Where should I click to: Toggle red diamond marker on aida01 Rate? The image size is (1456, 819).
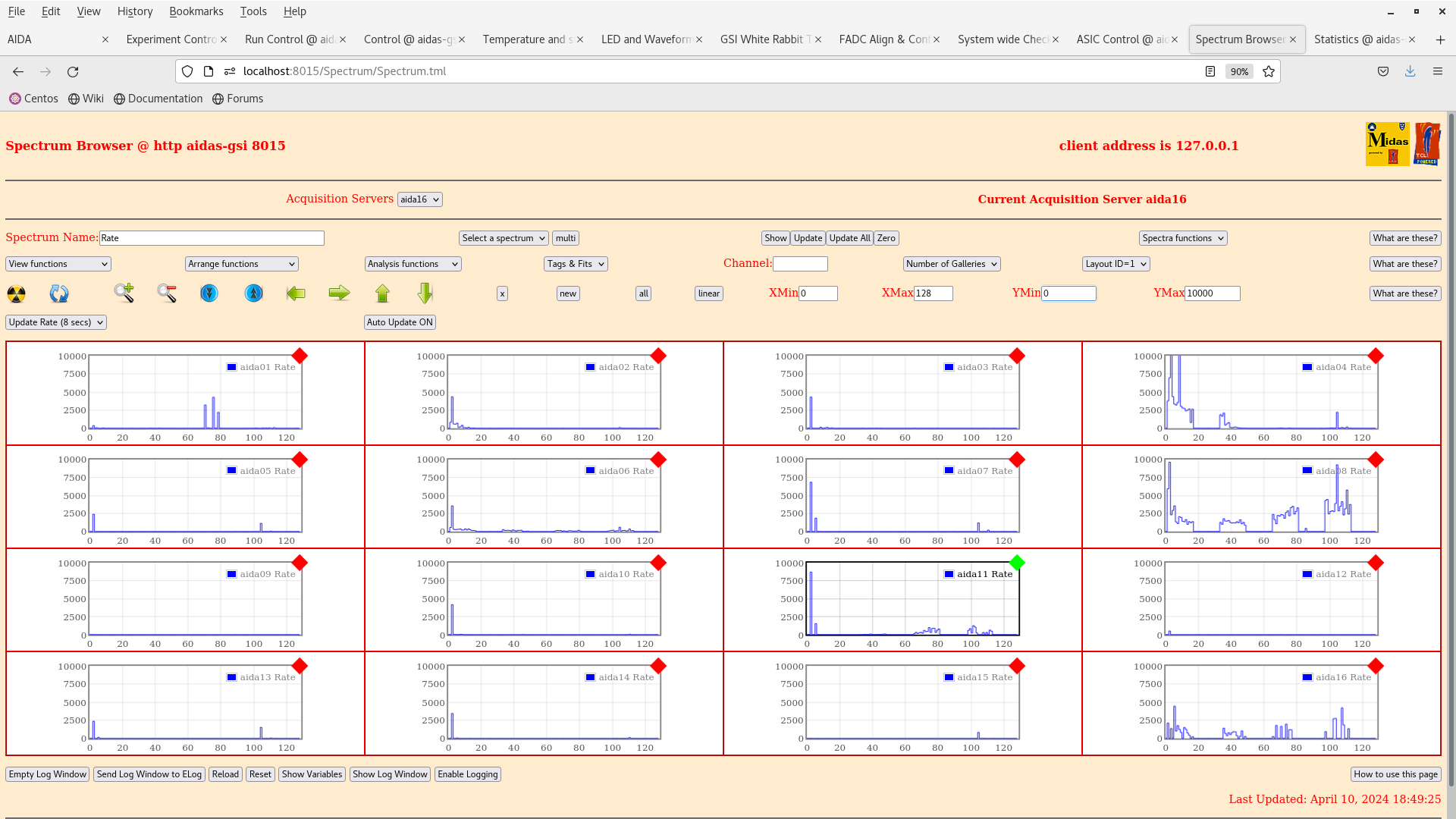point(300,356)
